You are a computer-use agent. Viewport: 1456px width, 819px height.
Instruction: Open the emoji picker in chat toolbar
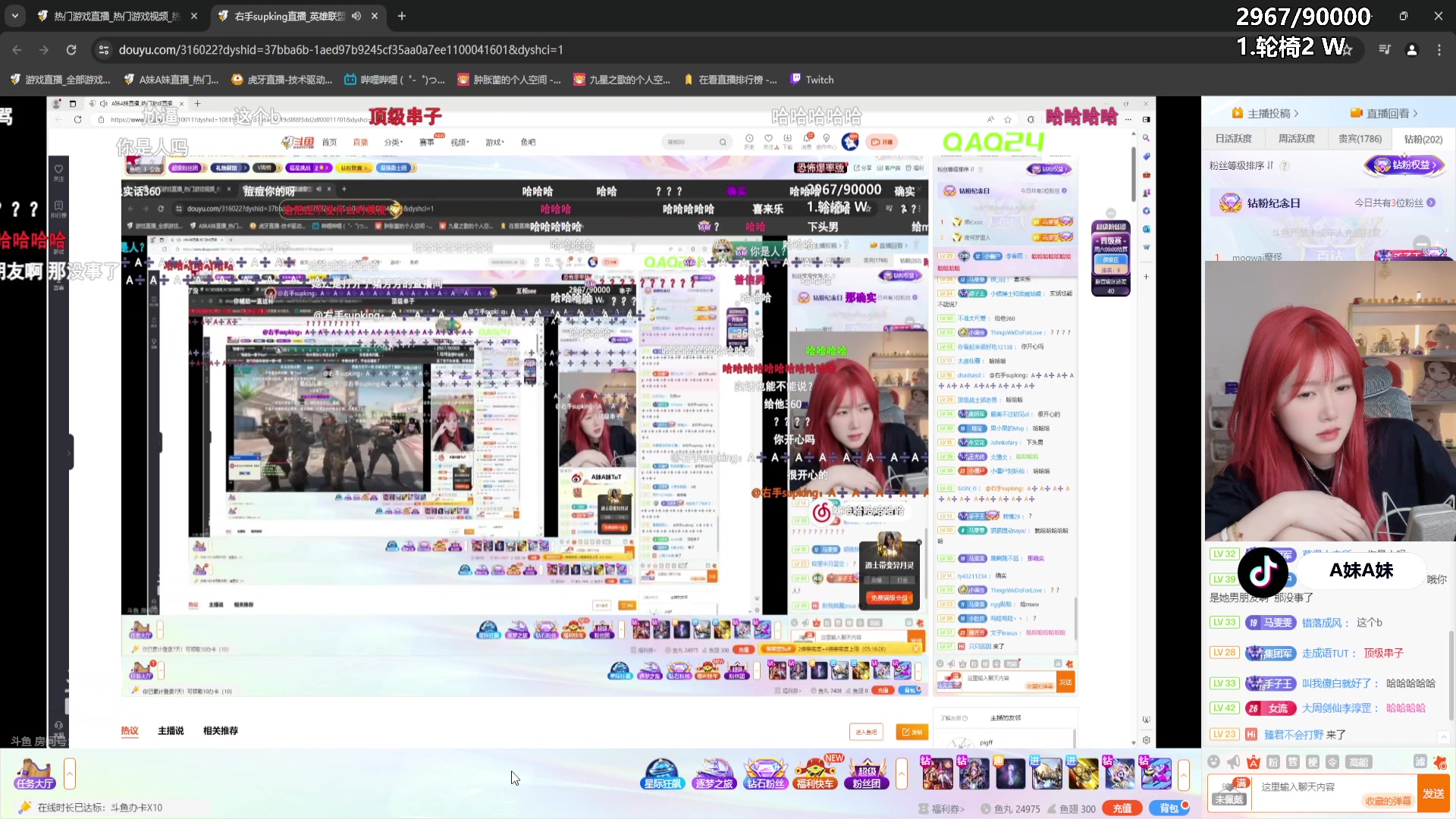coord(1213,762)
